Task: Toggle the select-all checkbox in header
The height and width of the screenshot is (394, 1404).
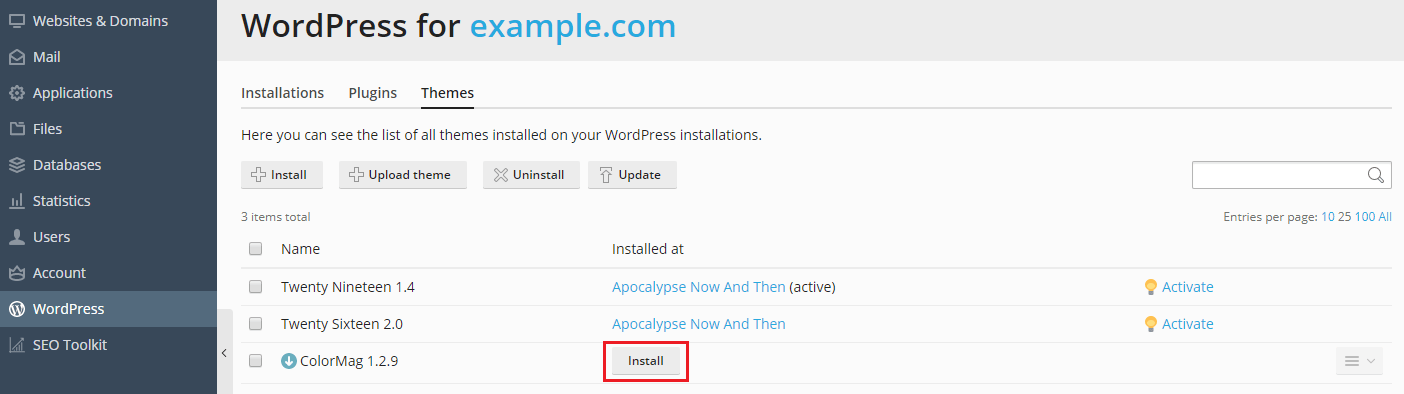Action: 255,249
